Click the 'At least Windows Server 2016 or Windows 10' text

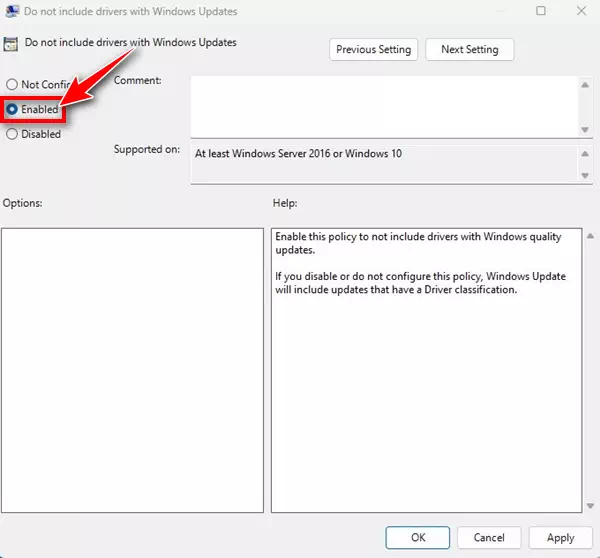(298, 153)
